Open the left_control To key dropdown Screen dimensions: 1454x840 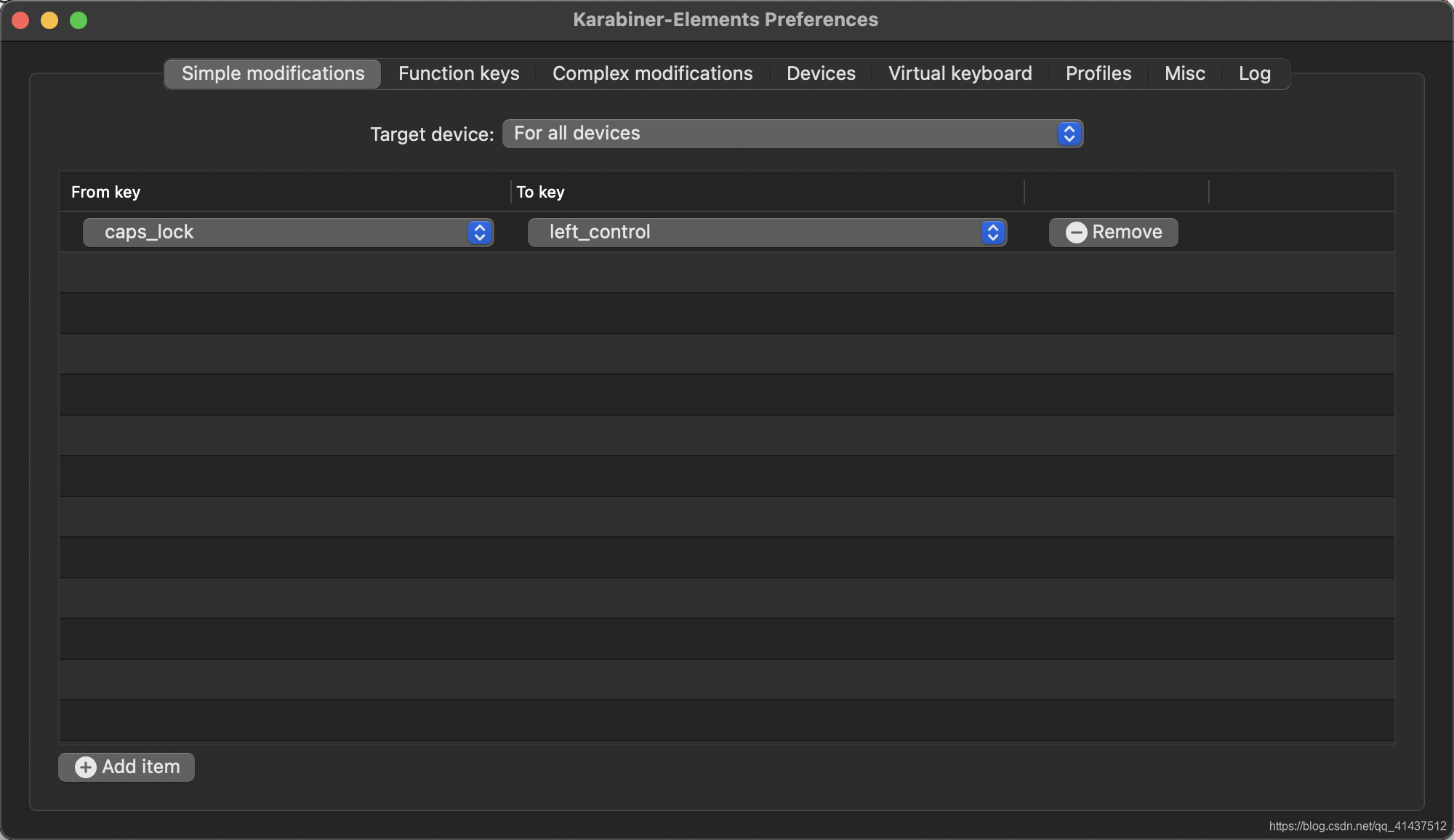[756, 233]
